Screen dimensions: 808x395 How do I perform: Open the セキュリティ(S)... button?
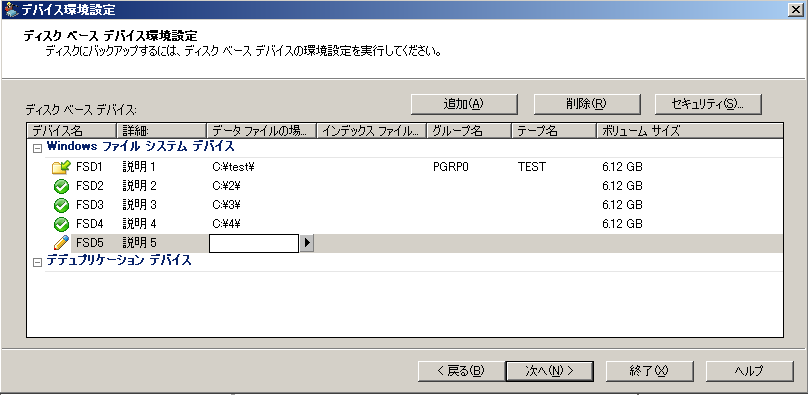point(708,104)
